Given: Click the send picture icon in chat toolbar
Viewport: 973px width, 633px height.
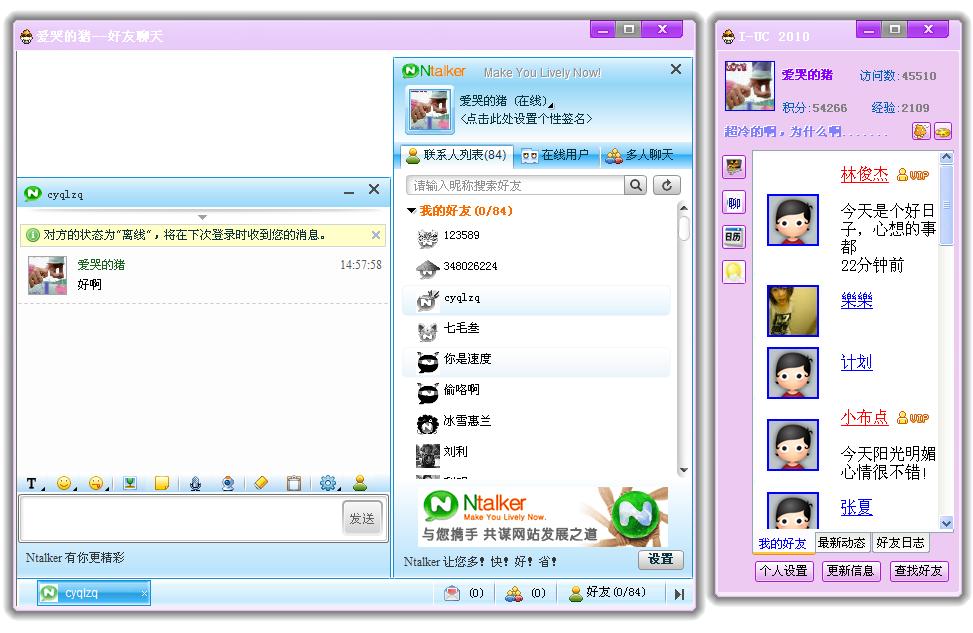Looking at the screenshot, I should coord(130,483).
